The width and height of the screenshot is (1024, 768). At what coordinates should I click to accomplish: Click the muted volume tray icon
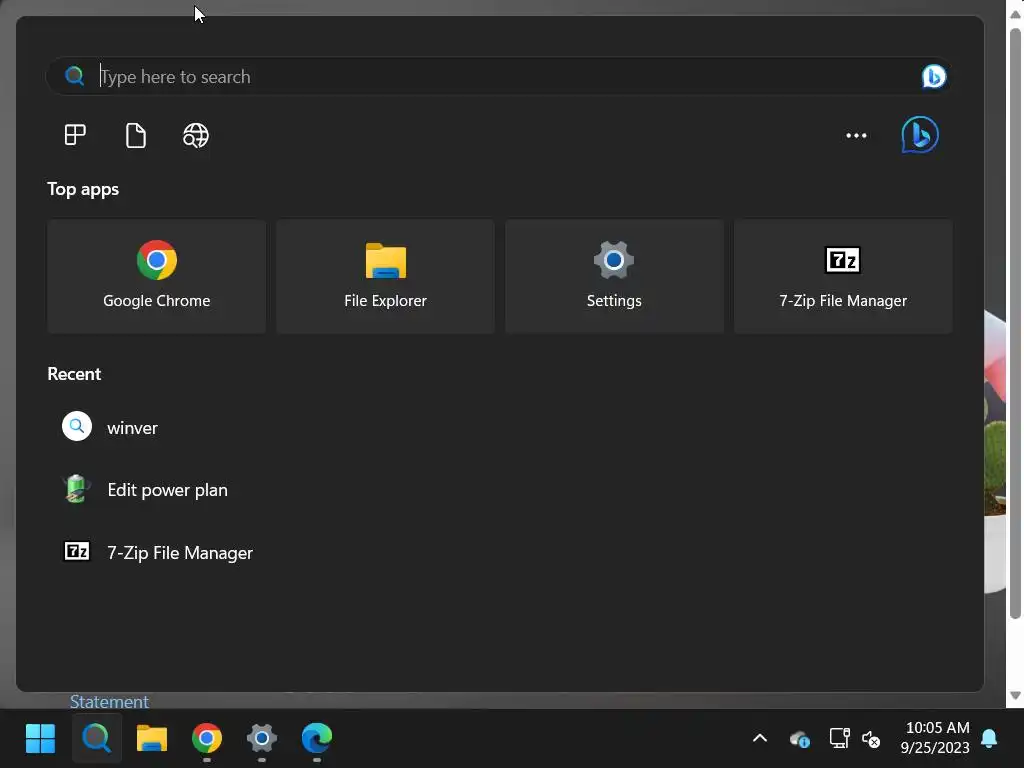tap(871, 739)
